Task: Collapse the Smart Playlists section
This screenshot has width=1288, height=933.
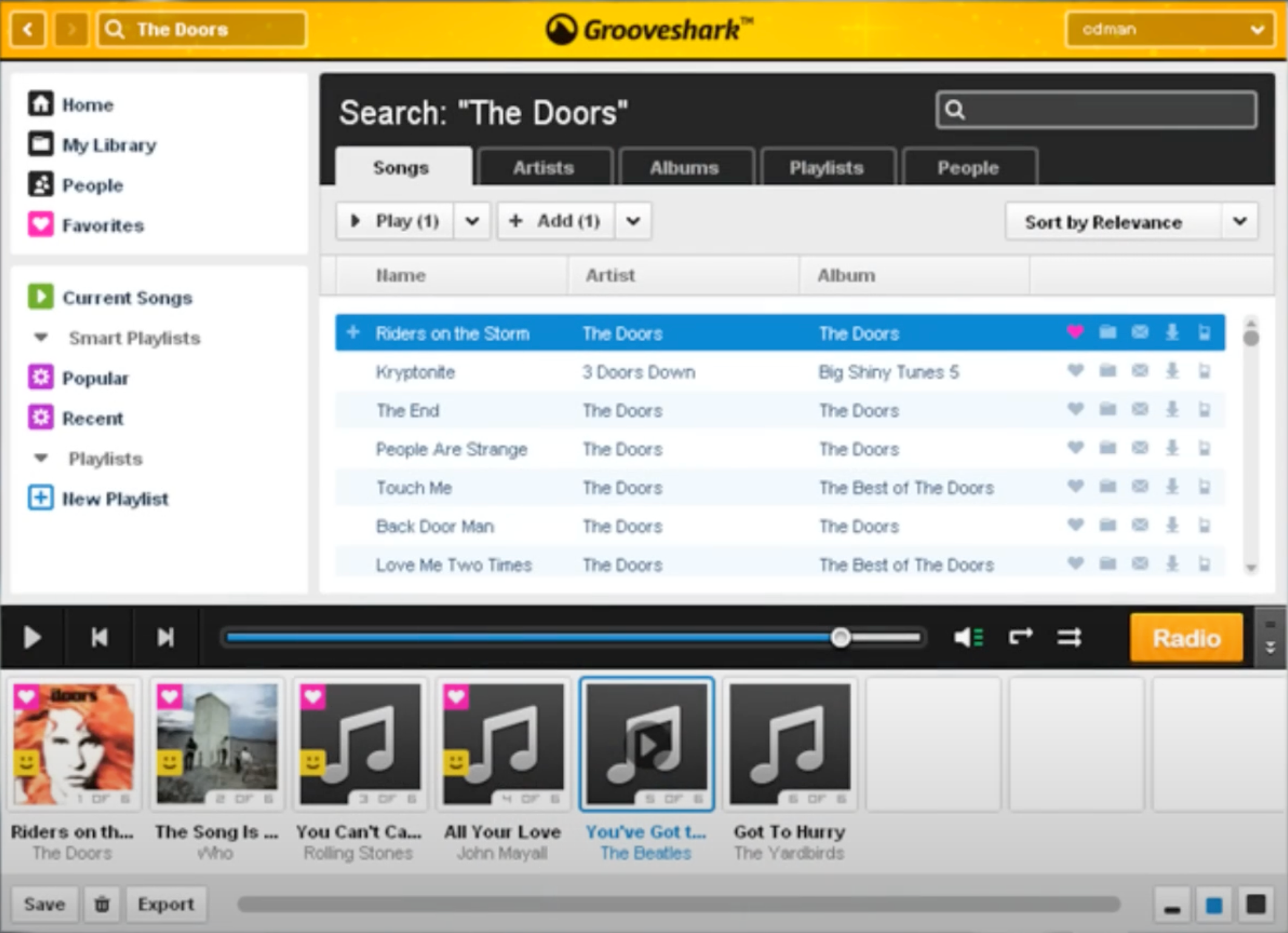Action: 40,337
